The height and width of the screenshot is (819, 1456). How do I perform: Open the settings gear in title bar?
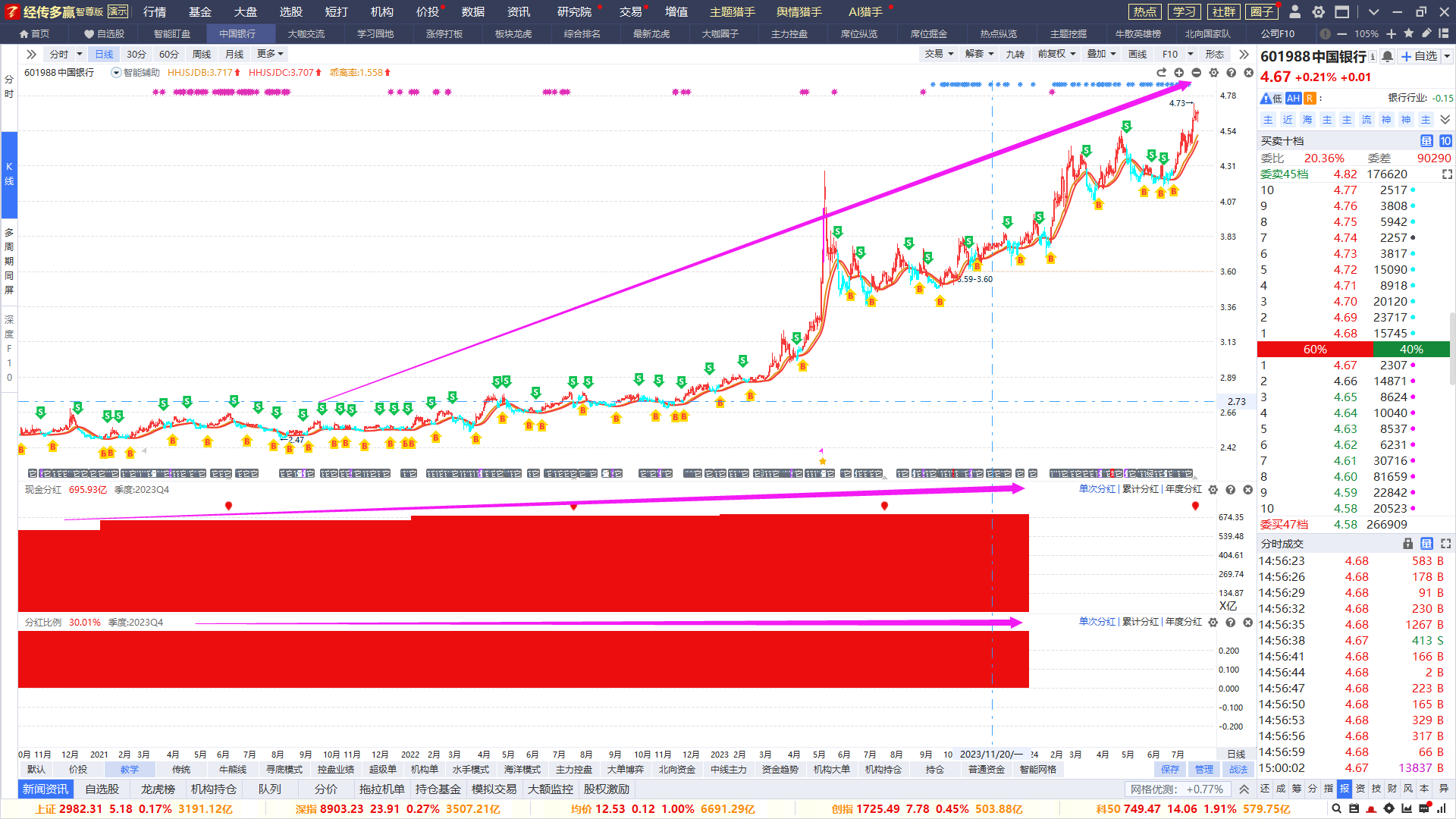[1319, 12]
